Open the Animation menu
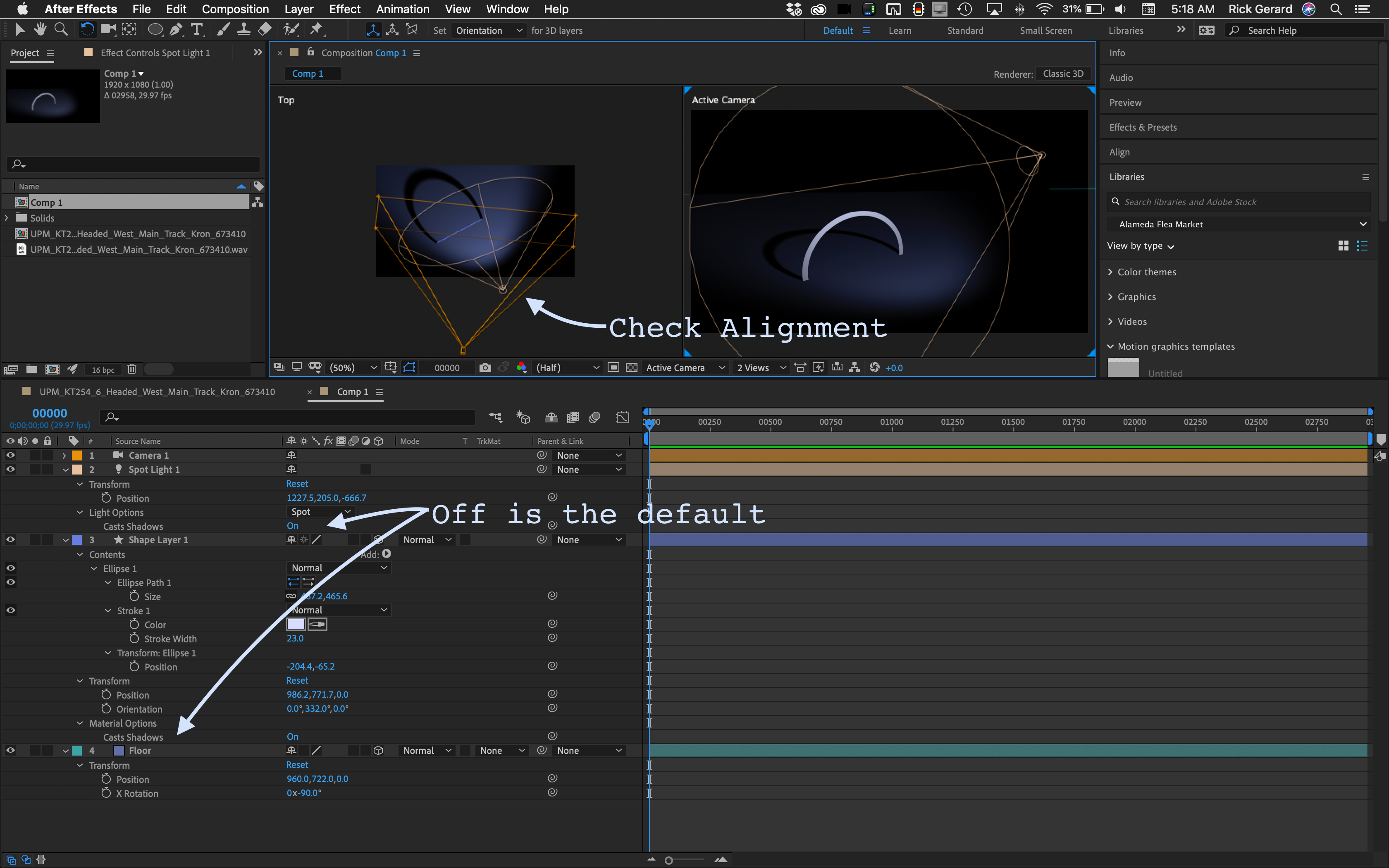 click(402, 9)
